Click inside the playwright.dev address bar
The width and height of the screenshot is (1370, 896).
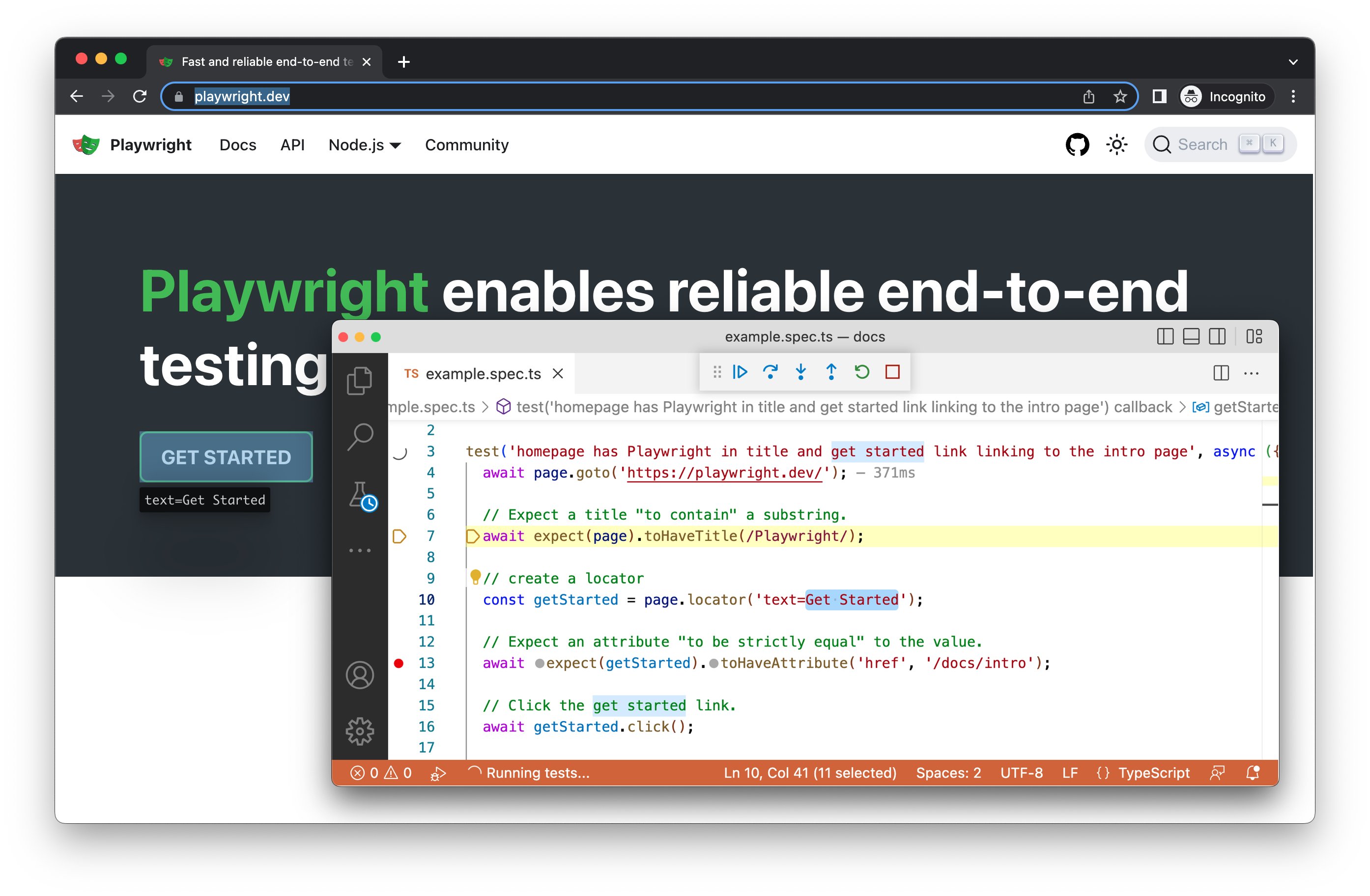point(403,96)
